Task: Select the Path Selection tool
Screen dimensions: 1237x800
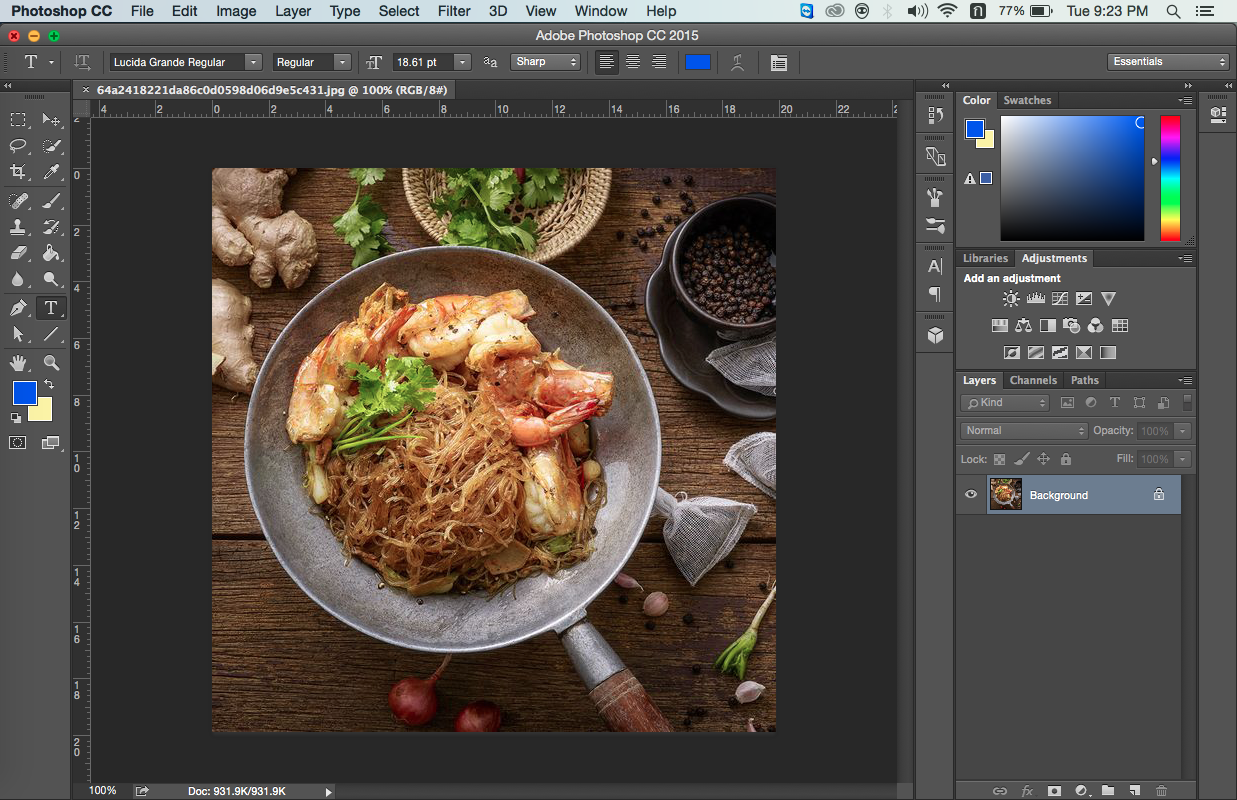Action: coord(18,334)
